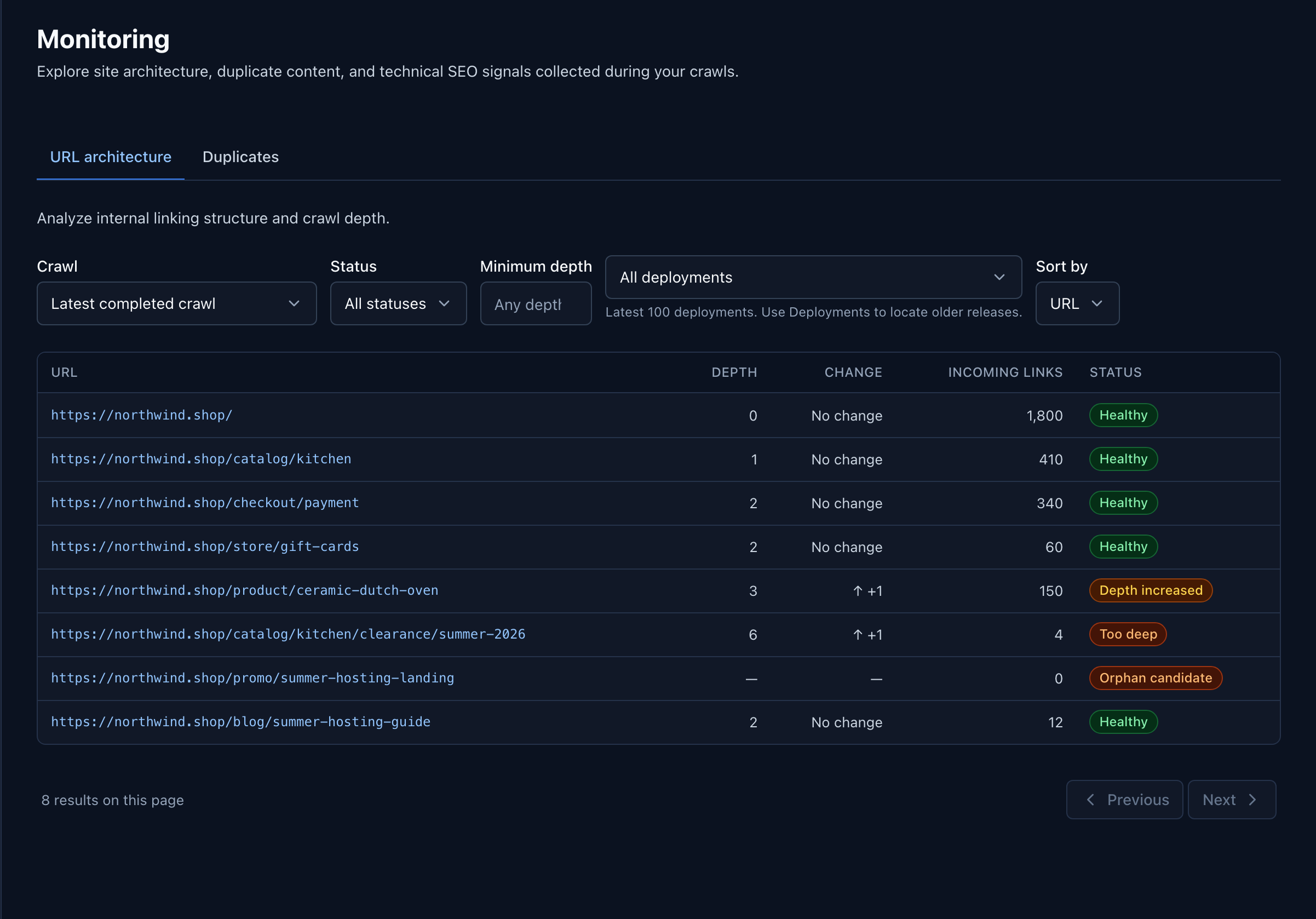Screen dimensions: 1316x919
Task: Click the chevron icon in Crawl dropdown
Action: coord(294,303)
